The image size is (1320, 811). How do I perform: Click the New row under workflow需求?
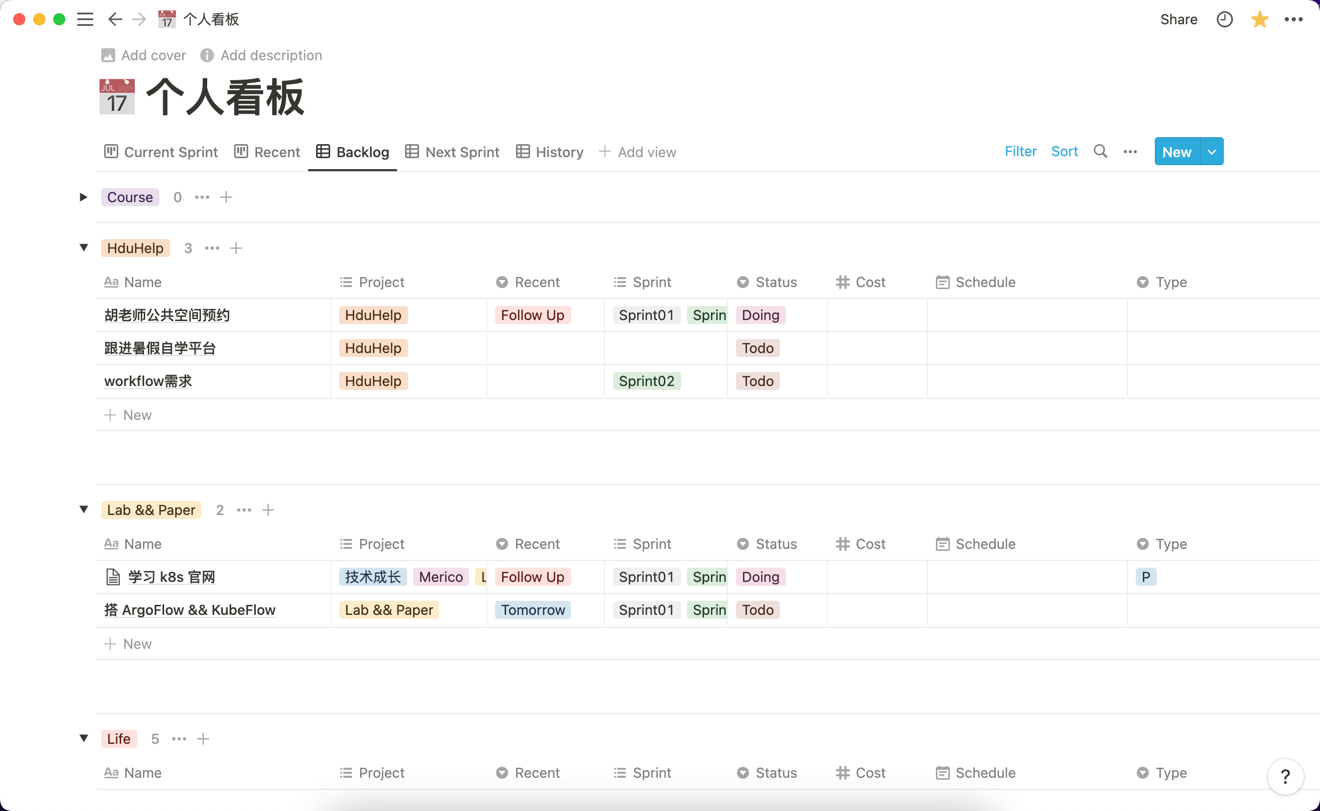tap(128, 414)
